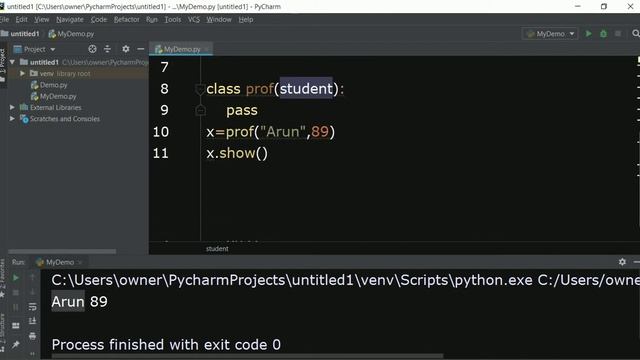Hide the Project tool window
Viewport: 640px width, 360px height.
(140, 49)
